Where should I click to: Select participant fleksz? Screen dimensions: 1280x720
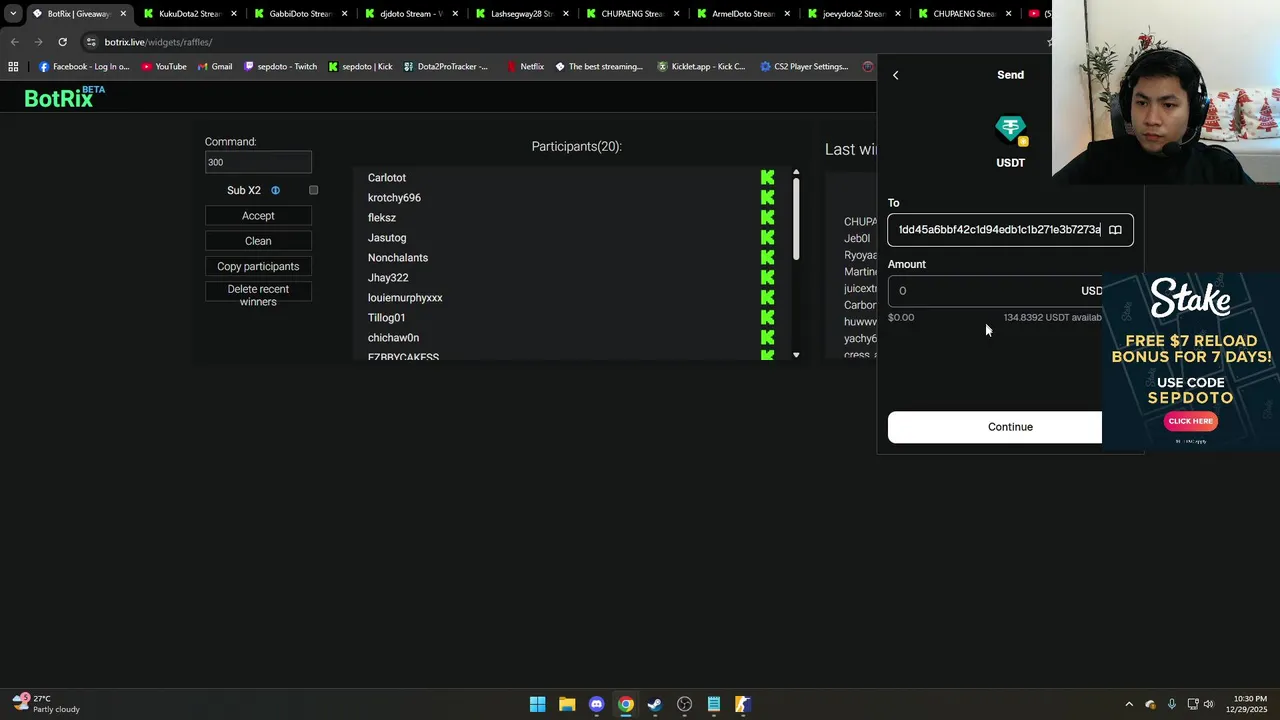(382, 218)
